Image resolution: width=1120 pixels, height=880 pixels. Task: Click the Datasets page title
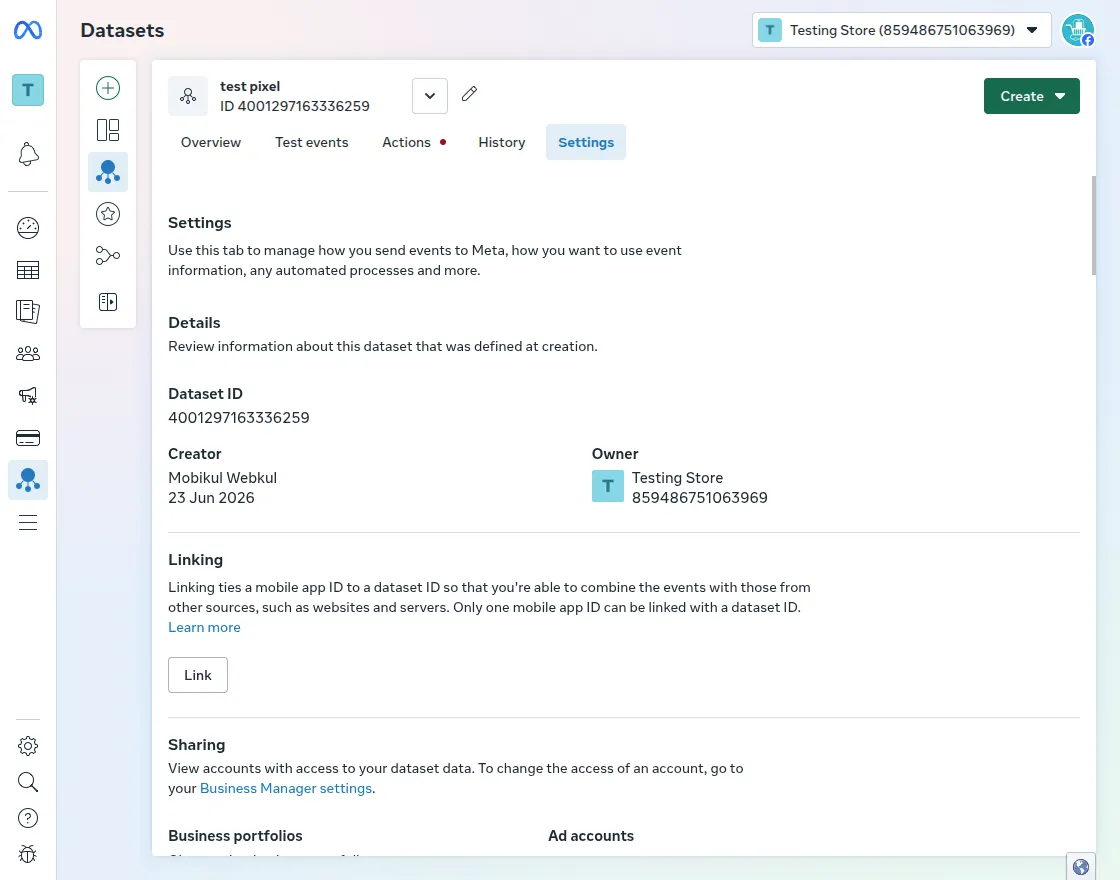pos(122,30)
